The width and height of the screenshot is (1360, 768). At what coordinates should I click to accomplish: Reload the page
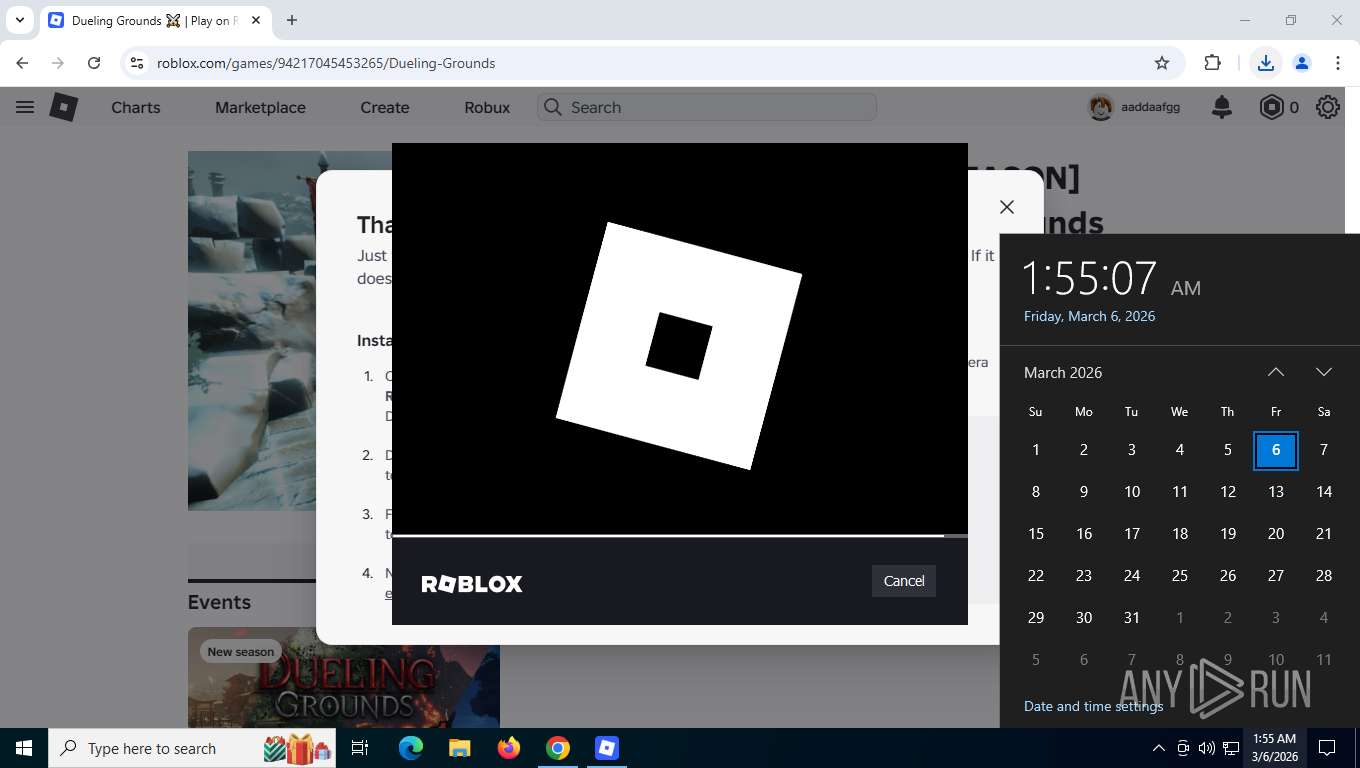click(94, 63)
